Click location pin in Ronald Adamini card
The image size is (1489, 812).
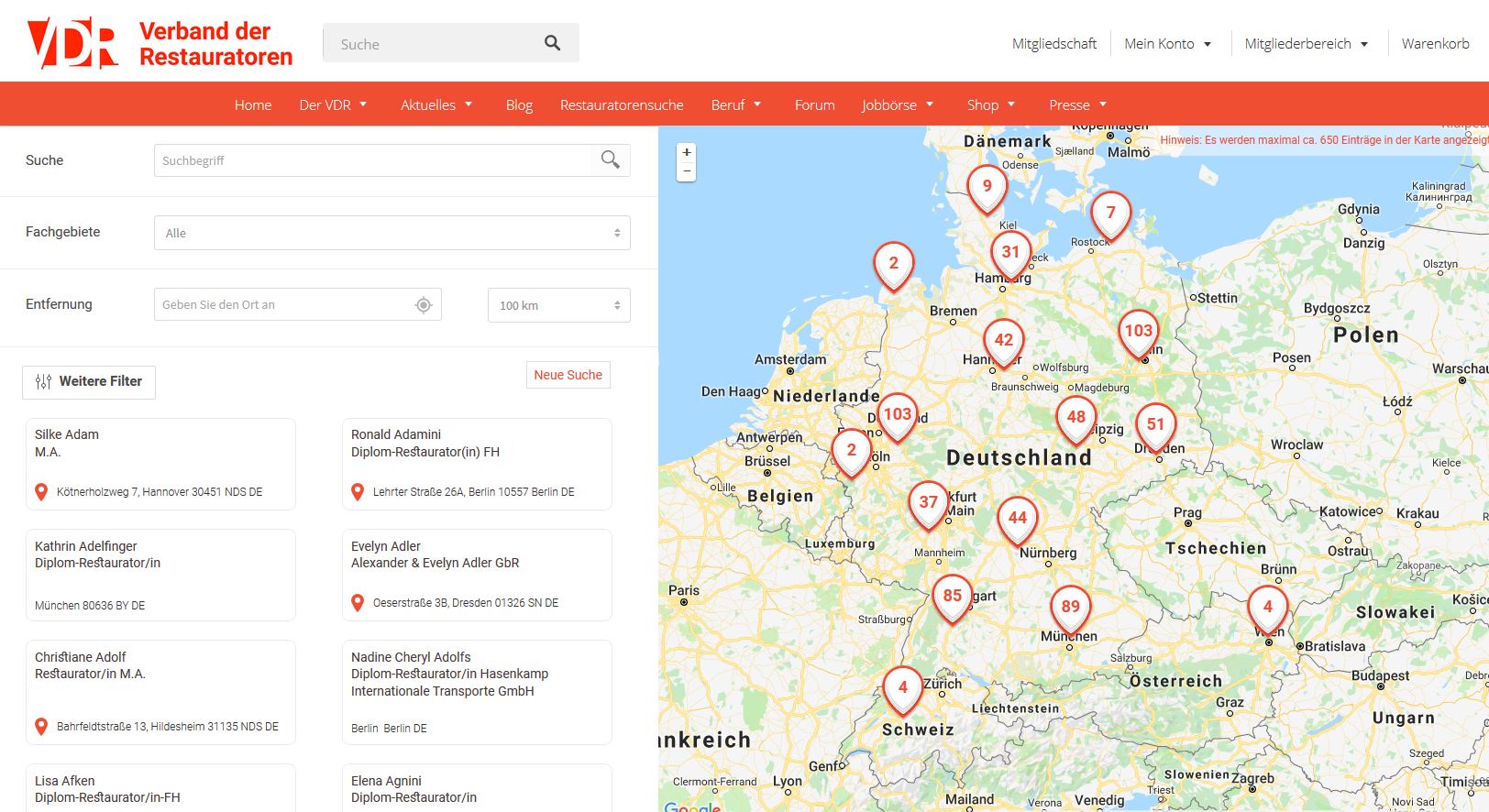[x=358, y=492]
